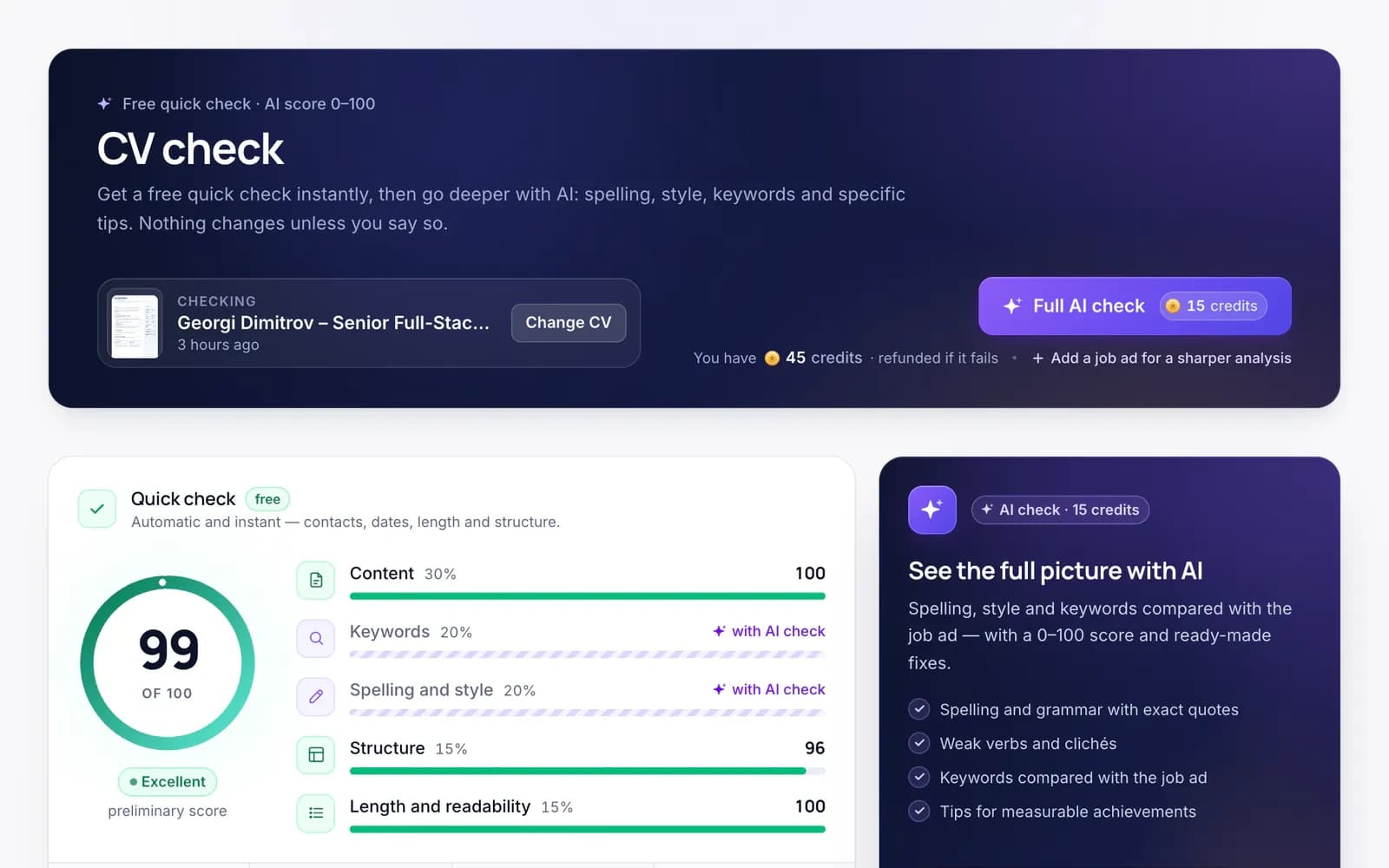Click the Content document icon
The image size is (1389, 868).
pyautogui.click(x=316, y=580)
